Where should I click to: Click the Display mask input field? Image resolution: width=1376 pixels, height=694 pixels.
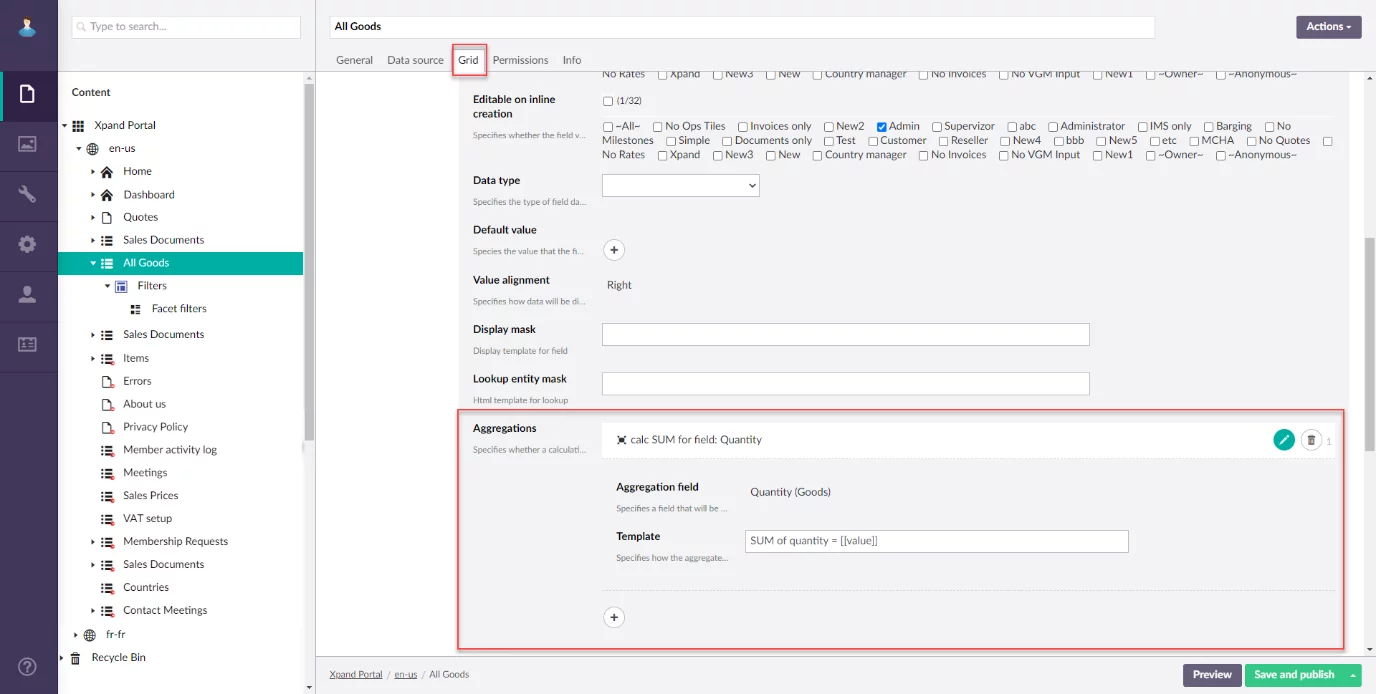[845, 335]
